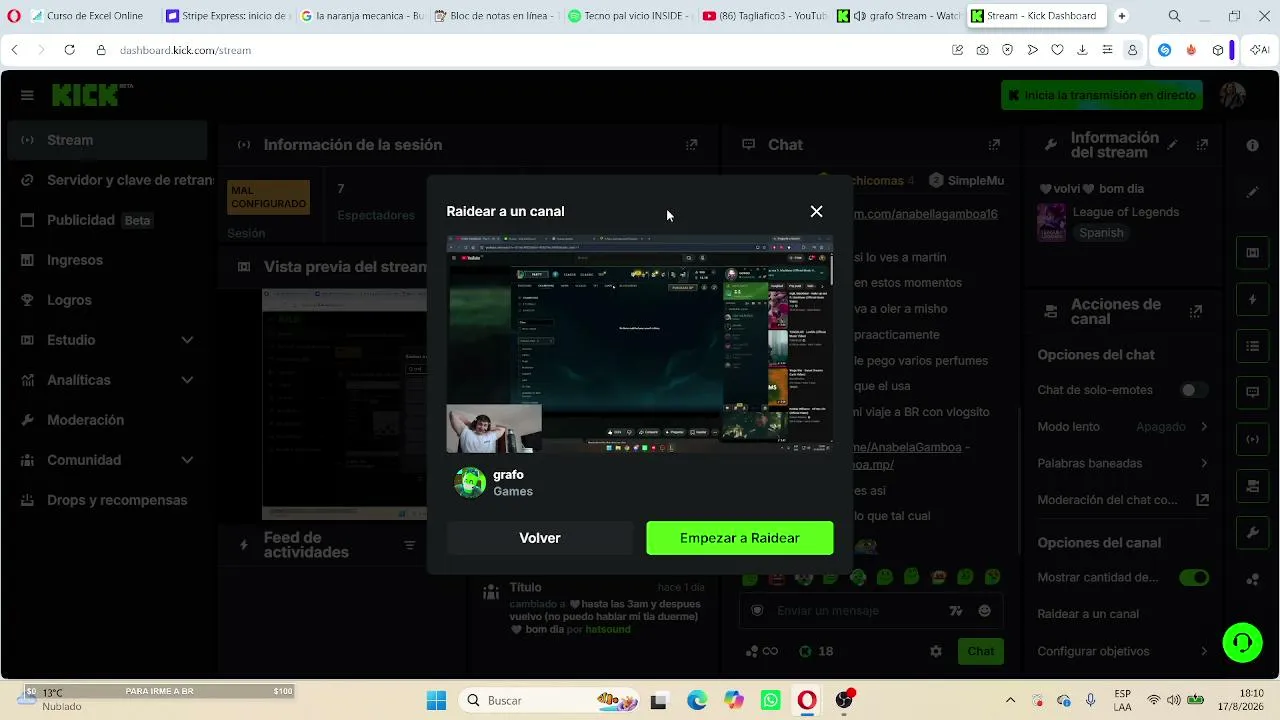The image size is (1280, 720).
Task: Click the browser heart bookmark icon
Action: [1057, 50]
